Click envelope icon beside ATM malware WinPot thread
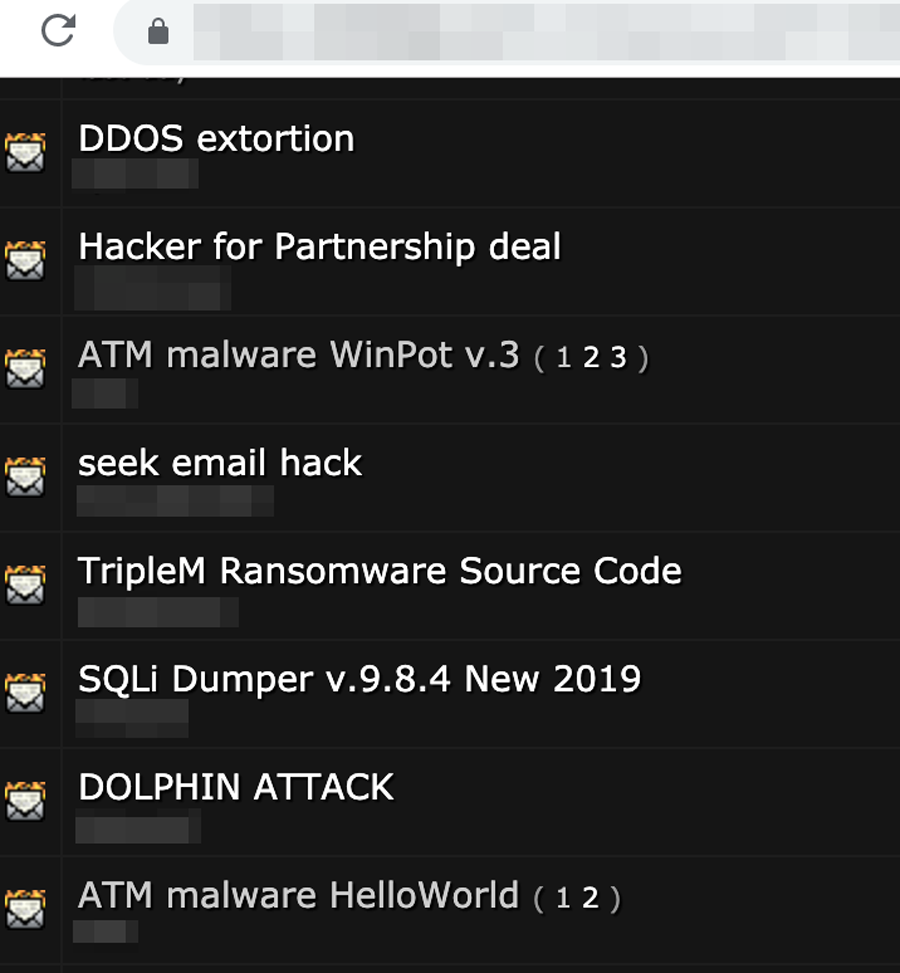Screen dimensions: 900x973 pyautogui.click(x=25, y=369)
